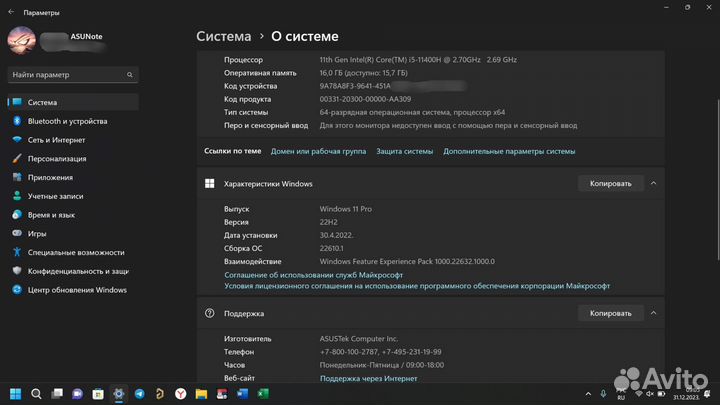720x405 pixels.
Task: Select Учетные записи in the sidebar
Action: (x=56, y=196)
